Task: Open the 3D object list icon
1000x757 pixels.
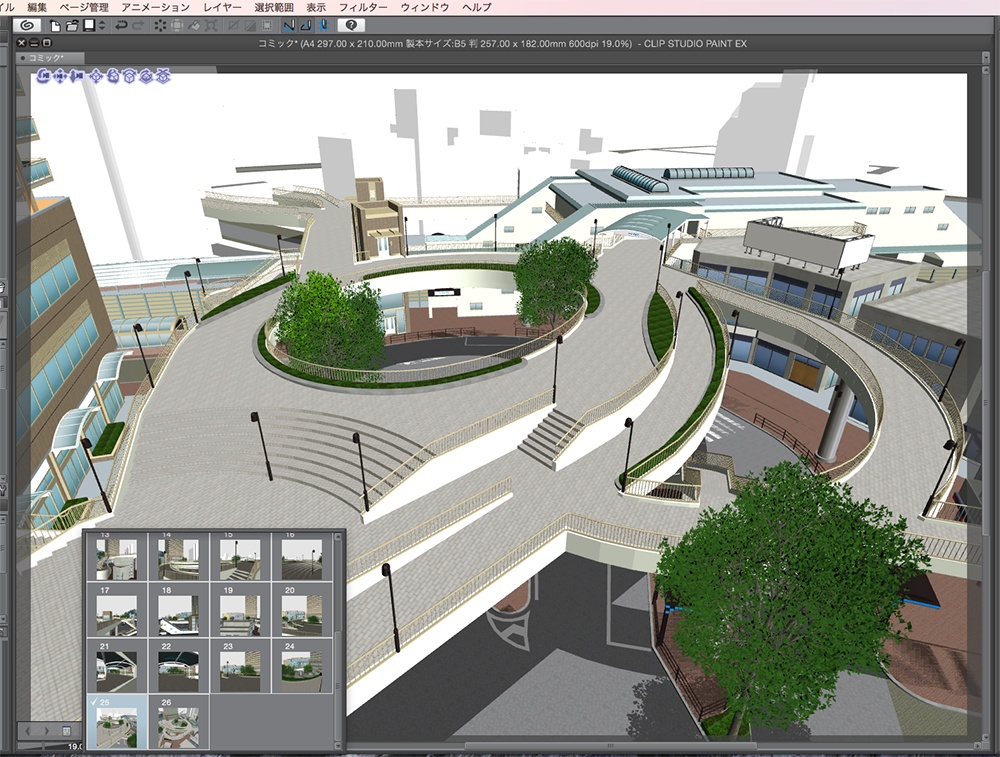Action: pyautogui.click(x=66, y=731)
